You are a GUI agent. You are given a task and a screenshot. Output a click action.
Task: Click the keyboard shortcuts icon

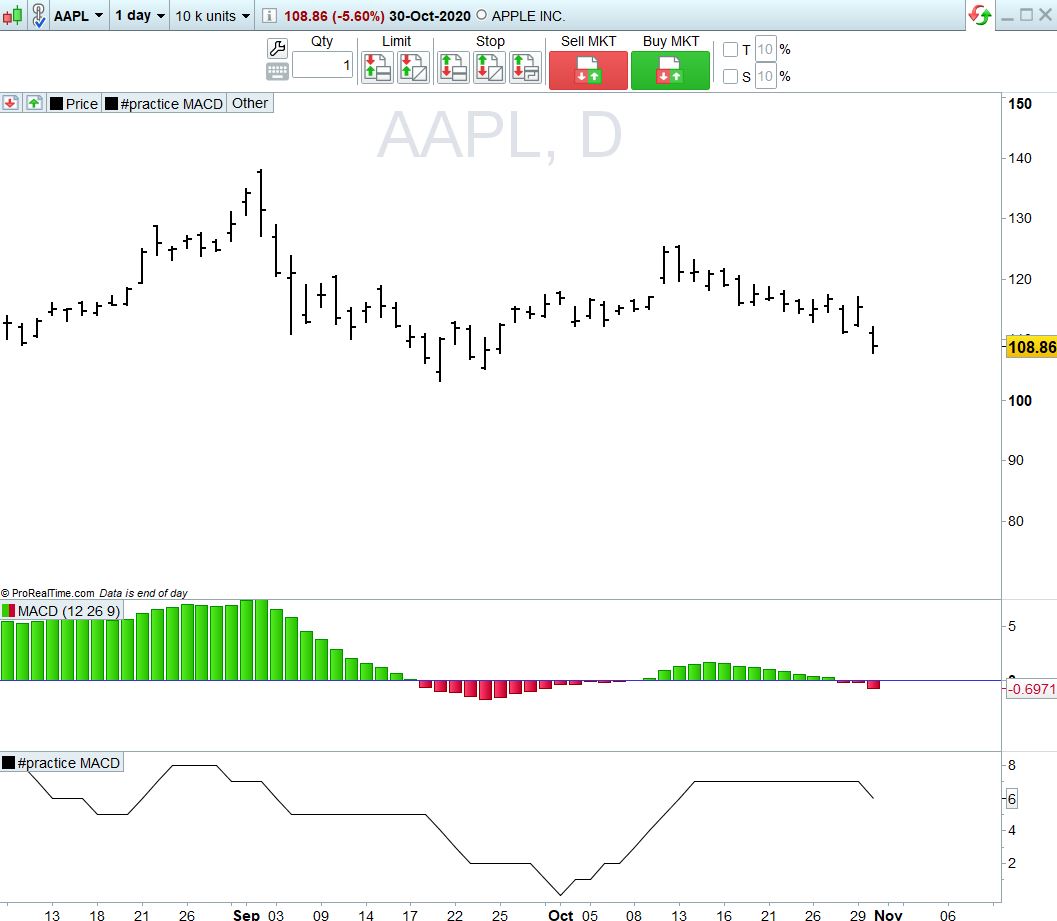coord(277,71)
